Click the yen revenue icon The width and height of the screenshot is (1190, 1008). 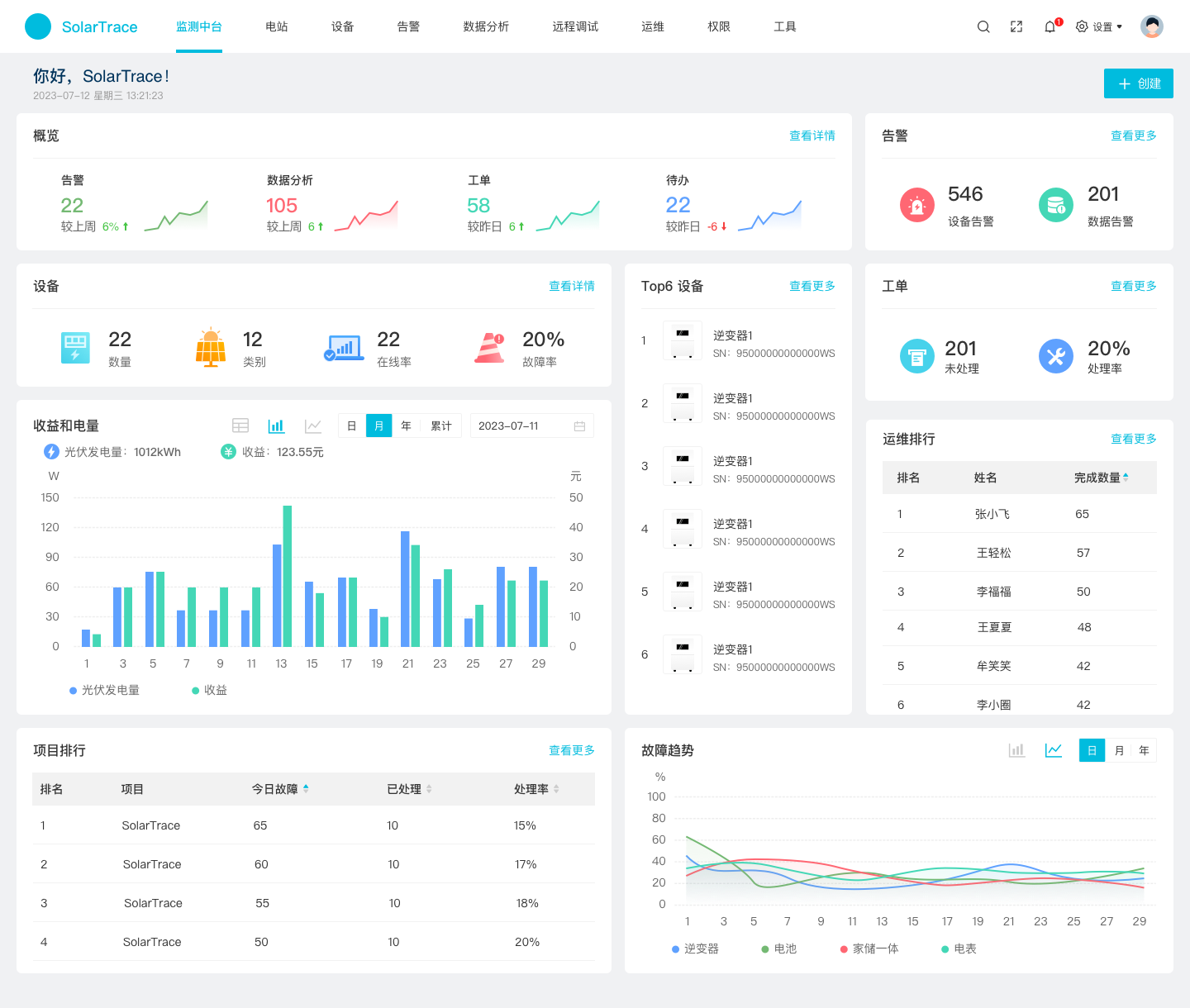pos(228,452)
